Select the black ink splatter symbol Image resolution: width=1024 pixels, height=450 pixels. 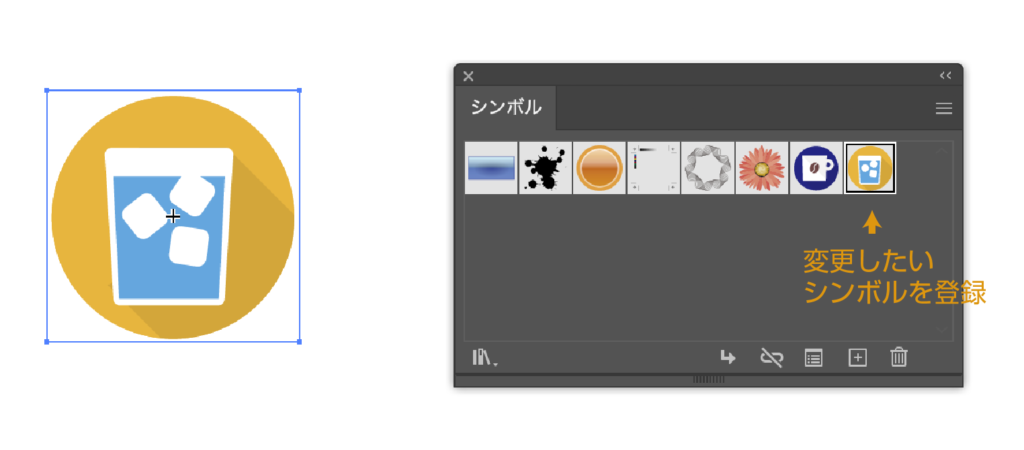click(x=545, y=168)
